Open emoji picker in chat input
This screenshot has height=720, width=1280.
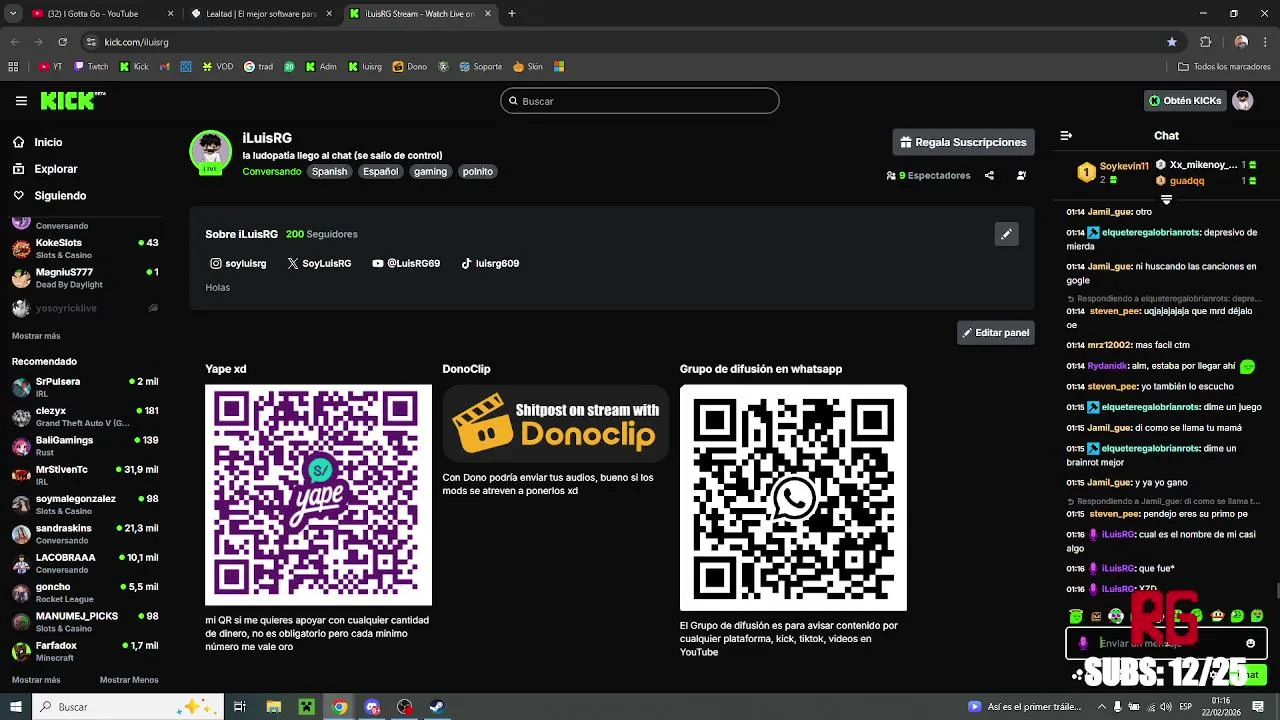[1250, 643]
